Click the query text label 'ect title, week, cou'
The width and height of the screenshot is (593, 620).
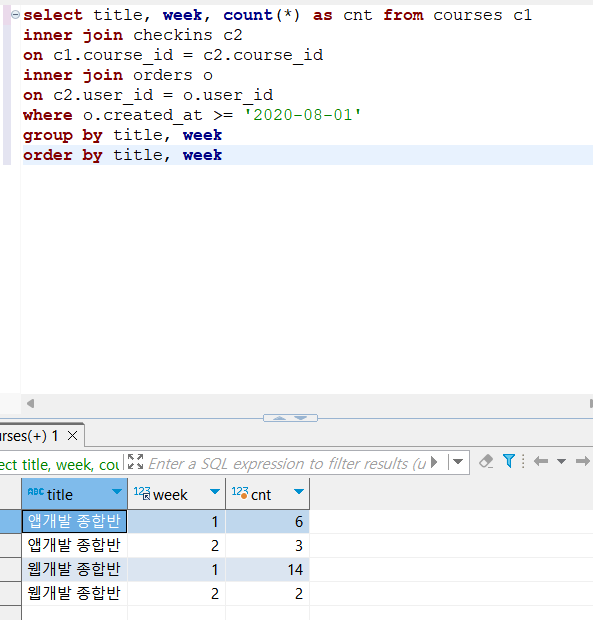[x=59, y=465]
